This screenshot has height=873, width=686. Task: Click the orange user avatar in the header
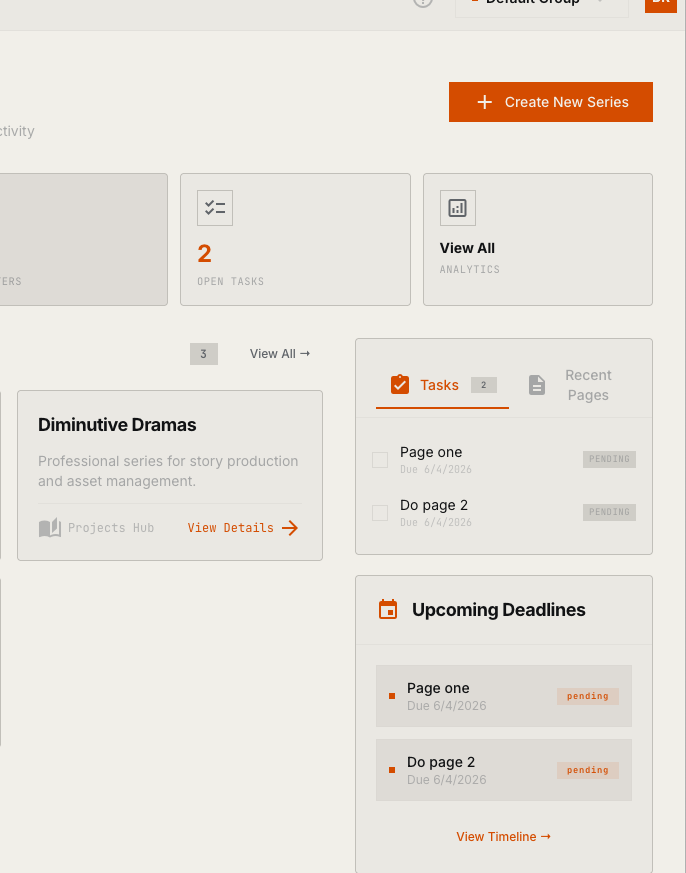pos(660,4)
